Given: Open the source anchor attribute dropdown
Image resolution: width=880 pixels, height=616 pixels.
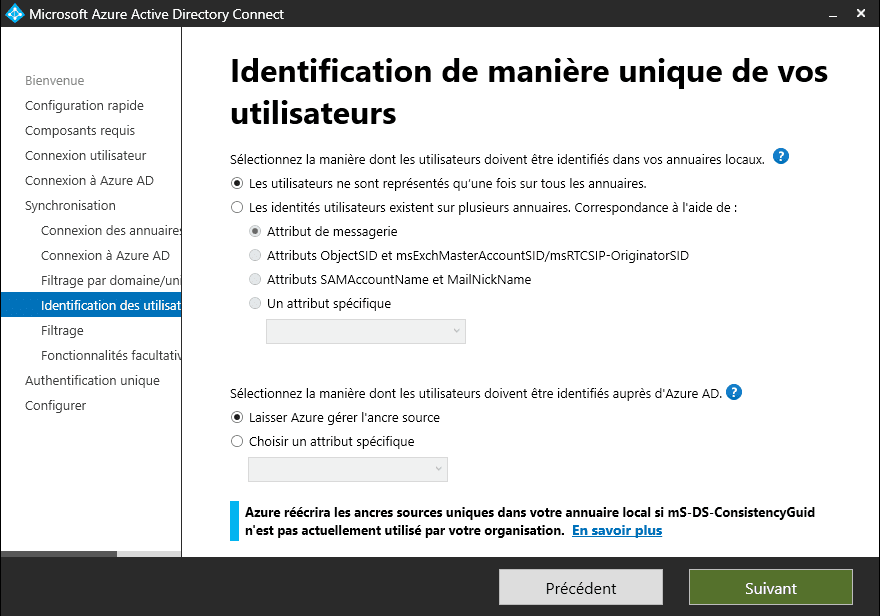Looking at the screenshot, I should (x=347, y=469).
